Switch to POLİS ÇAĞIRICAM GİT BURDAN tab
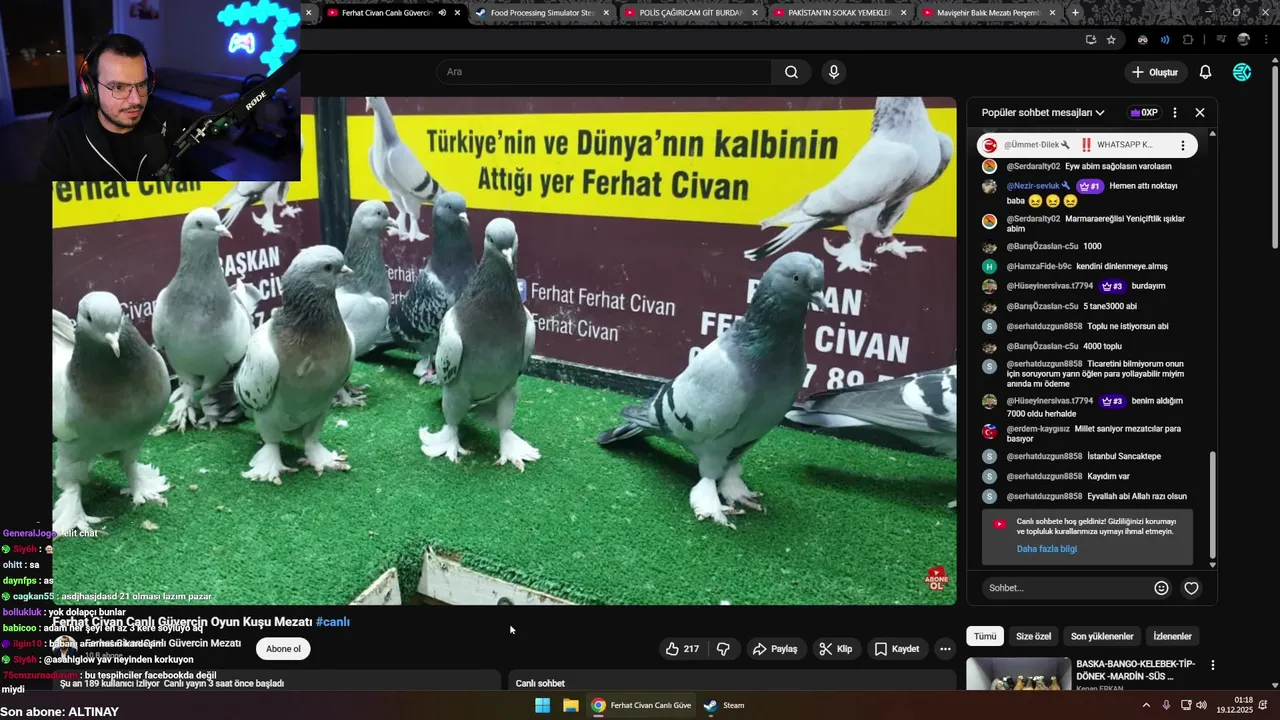The height and width of the screenshot is (720, 1280). pos(690,13)
